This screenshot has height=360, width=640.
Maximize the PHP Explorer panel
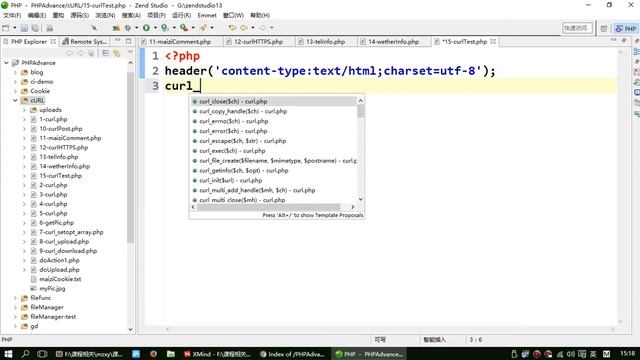(129, 41)
